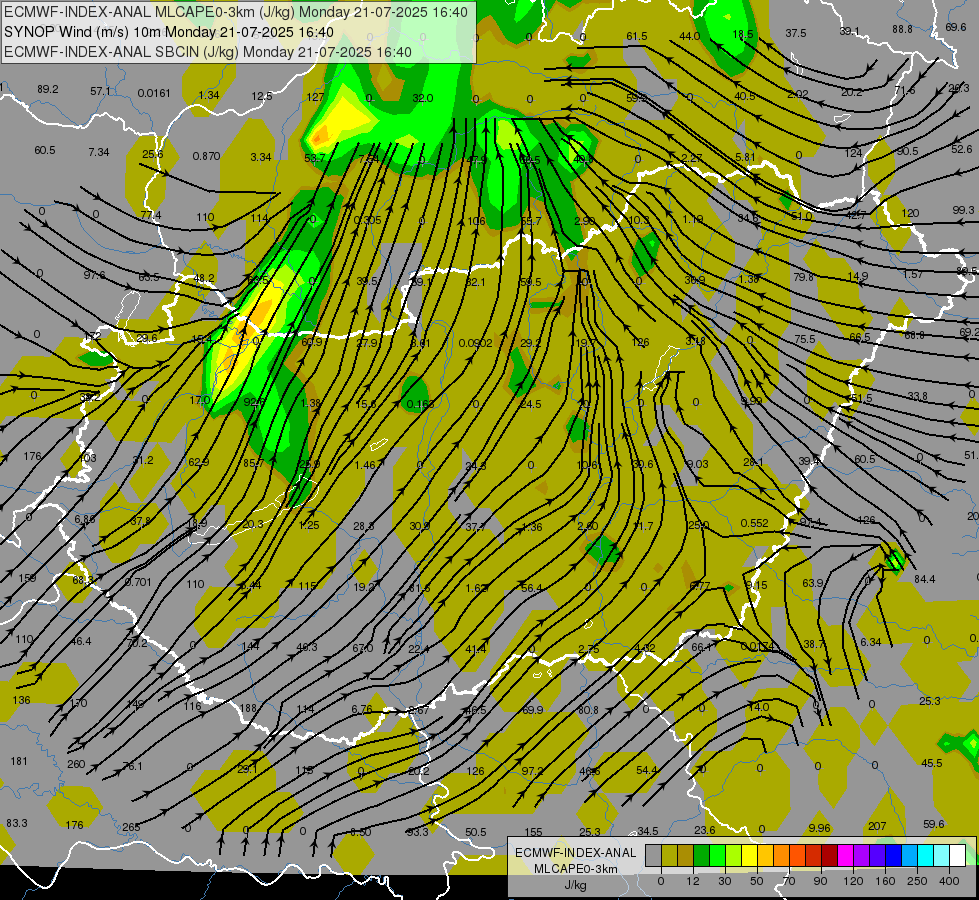Click the map value 127
The width and height of the screenshot is (979, 900).
[x=315, y=97]
